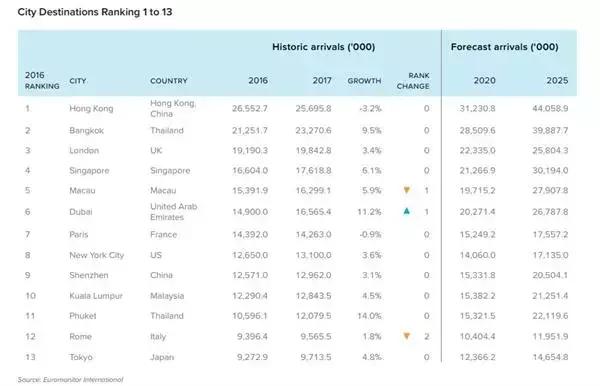Click the orange down arrow in Rome row
Viewport: 600px width, 386px height.
(407, 336)
